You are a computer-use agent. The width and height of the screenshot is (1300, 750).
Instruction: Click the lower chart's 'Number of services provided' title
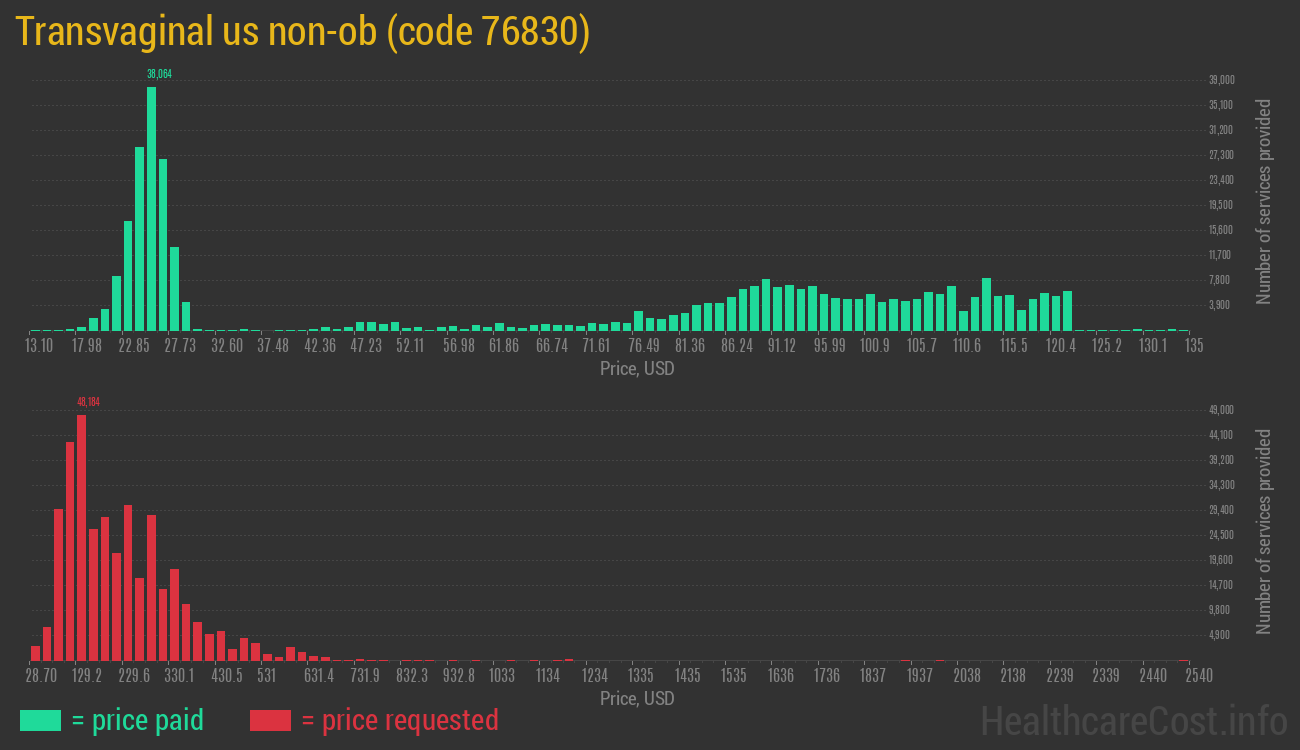[1264, 531]
